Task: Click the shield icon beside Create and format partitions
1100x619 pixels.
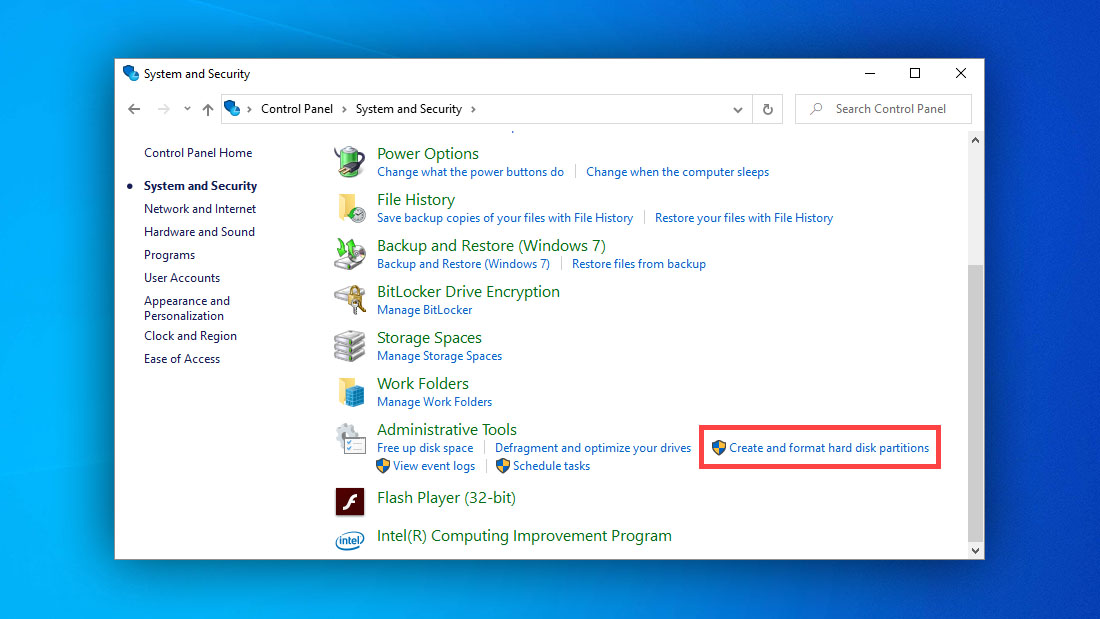Action: pos(718,448)
